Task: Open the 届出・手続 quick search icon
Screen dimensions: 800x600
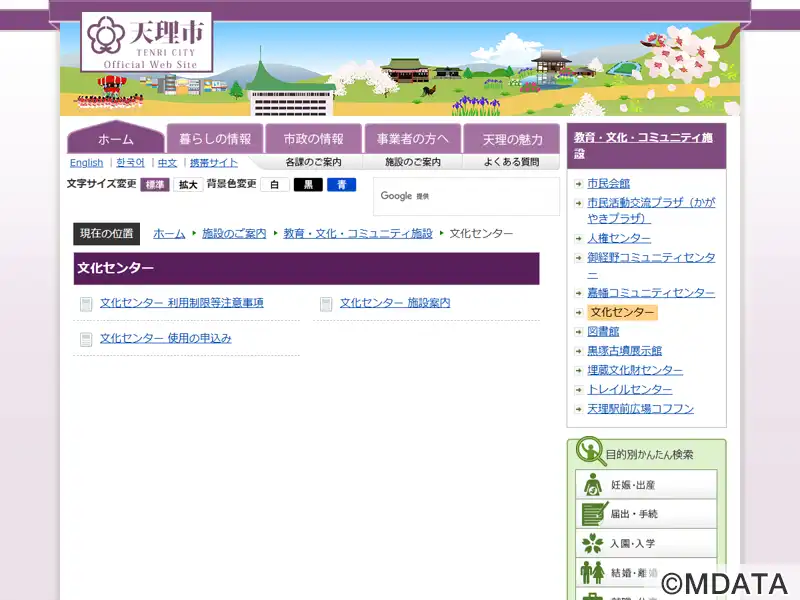Action: coord(593,514)
